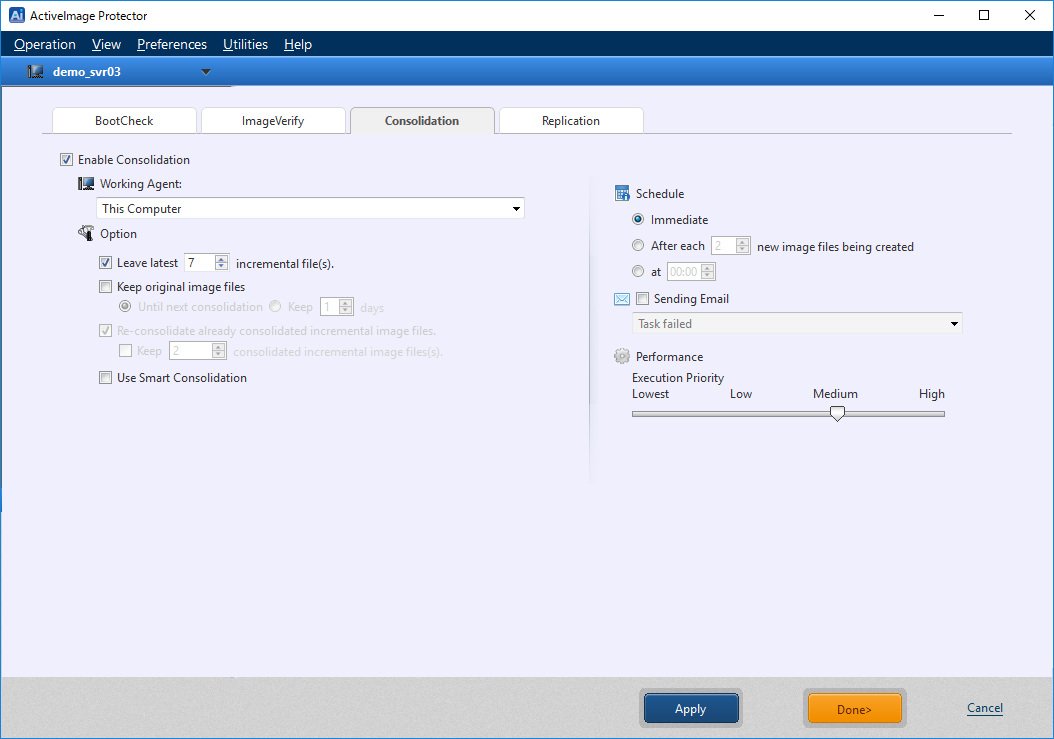Select the 'at' time schedule option
Image resolution: width=1054 pixels, height=739 pixels.
coord(638,272)
